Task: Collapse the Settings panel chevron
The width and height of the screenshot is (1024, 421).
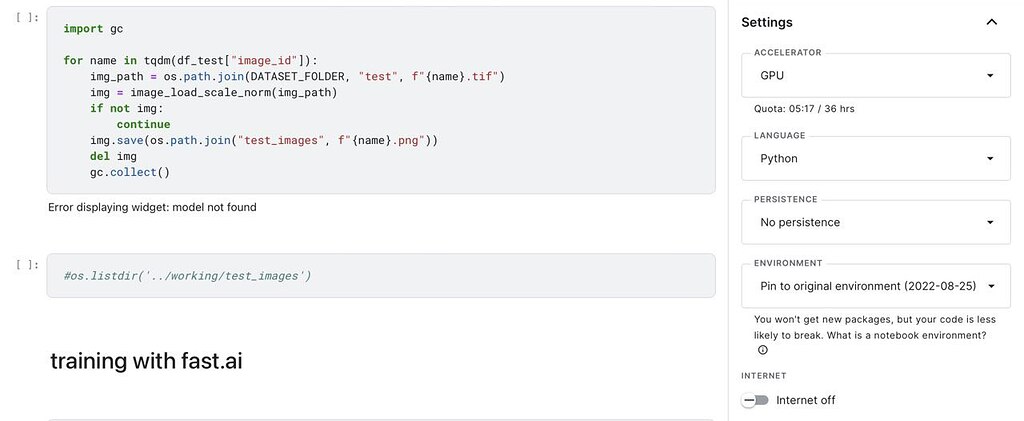Action: pos(991,22)
